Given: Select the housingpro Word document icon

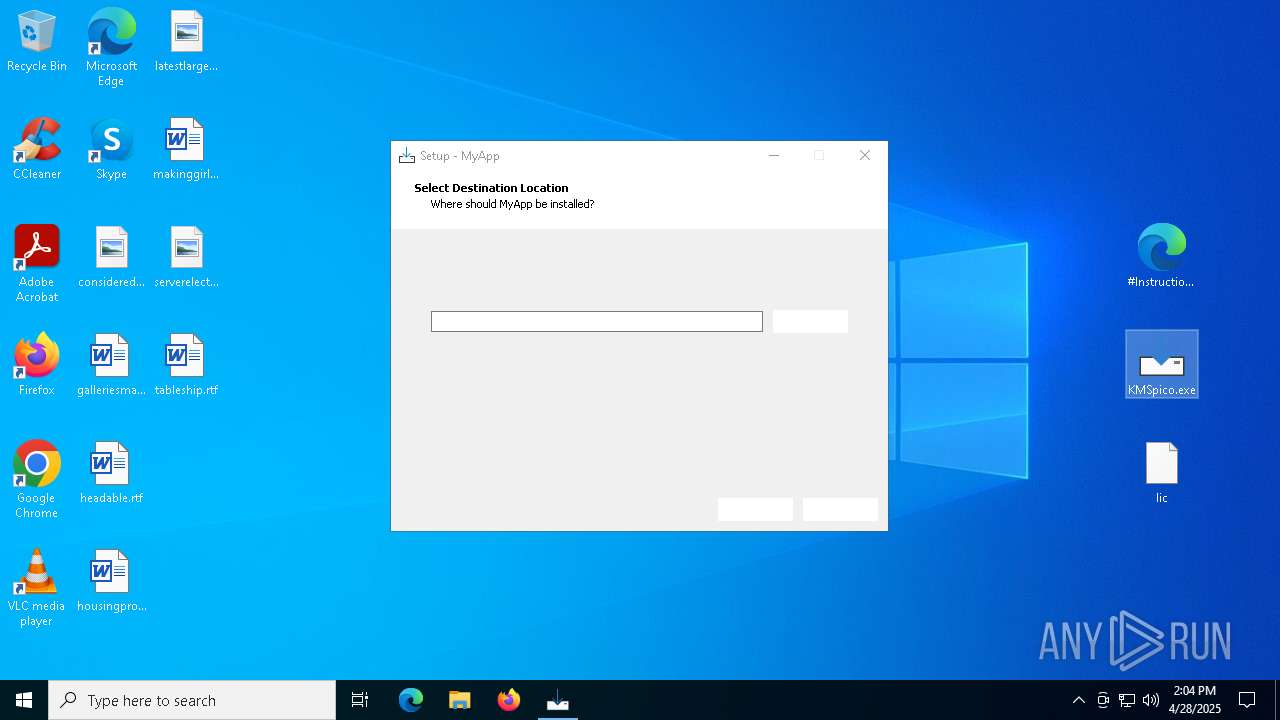Looking at the screenshot, I should pyautogui.click(x=111, y=582).
